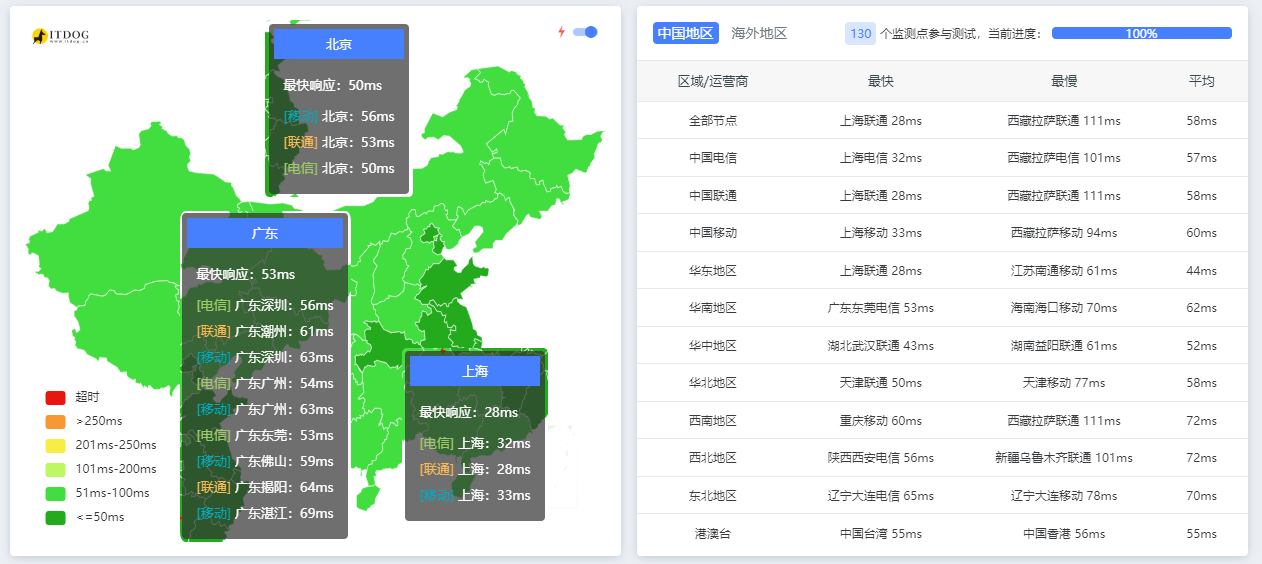The image size is (1262, 564).
Task: Select the 51ms-100ms legend marker
Action: (x=56, y=493)
